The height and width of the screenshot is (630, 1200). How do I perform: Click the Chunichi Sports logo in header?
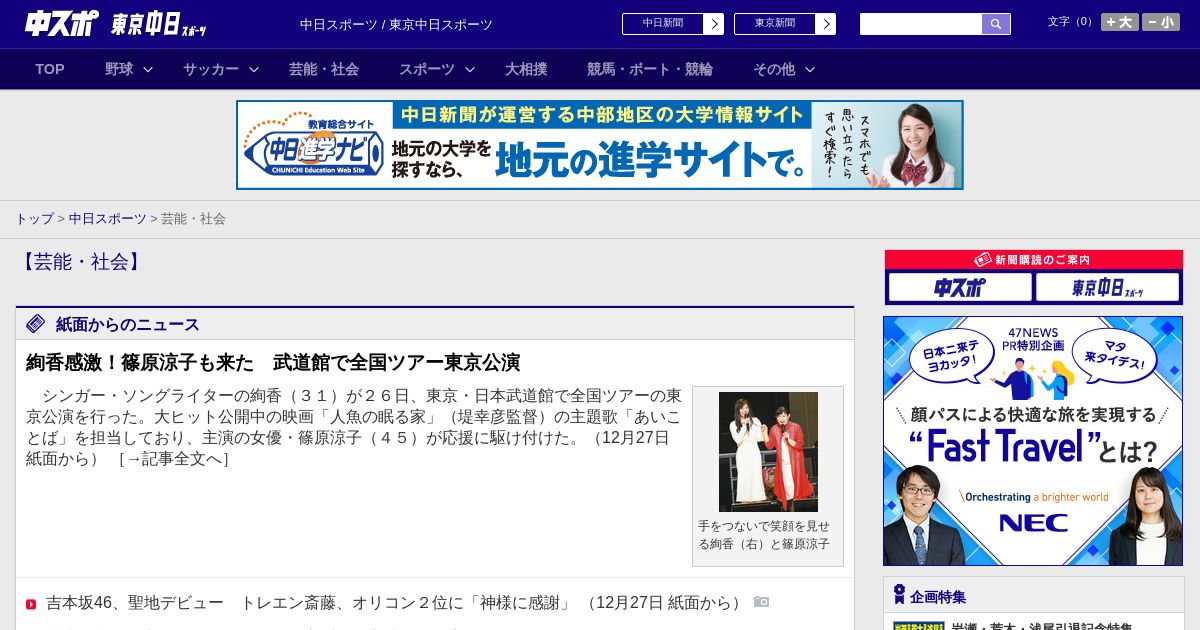point(62,23)
